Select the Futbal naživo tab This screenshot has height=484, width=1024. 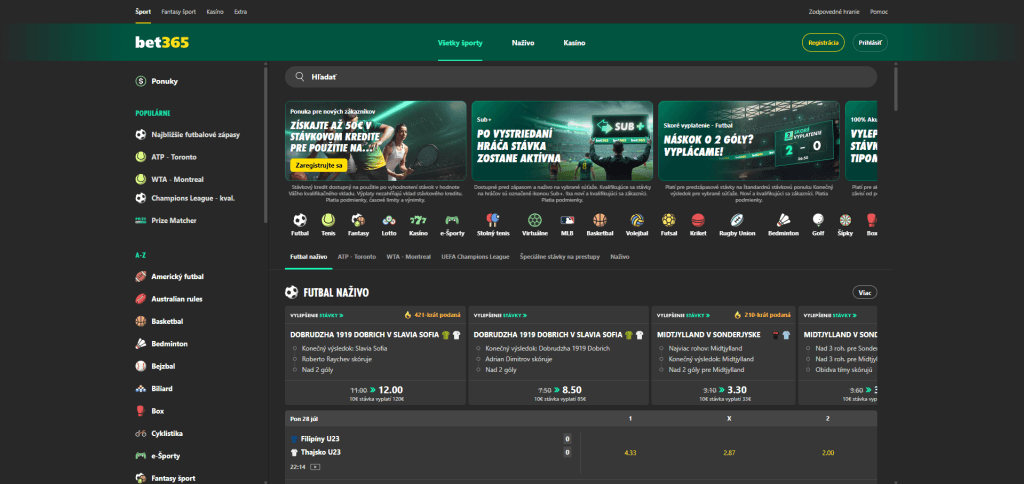(309, 257)
